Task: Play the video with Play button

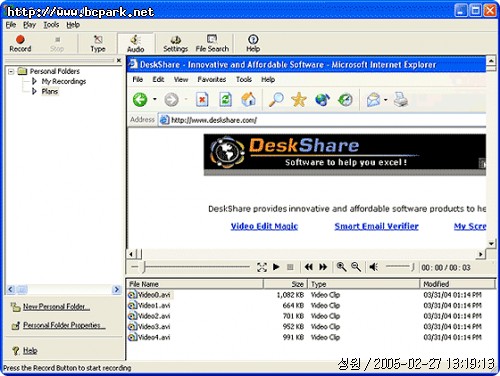Action: point(276,267)
